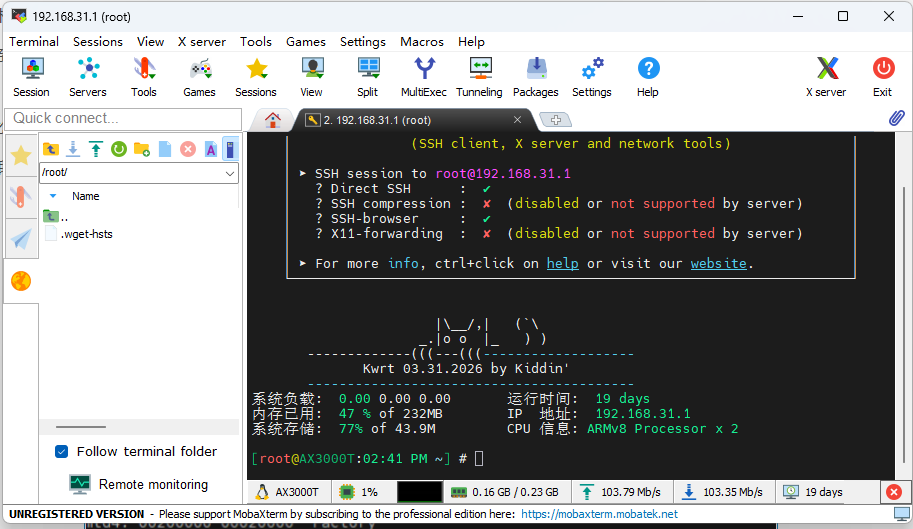Image resolution: width=913 pixels, height=529 pixels.
Task: Open the Tools sidebar tab
Action: tap(21, 197)
